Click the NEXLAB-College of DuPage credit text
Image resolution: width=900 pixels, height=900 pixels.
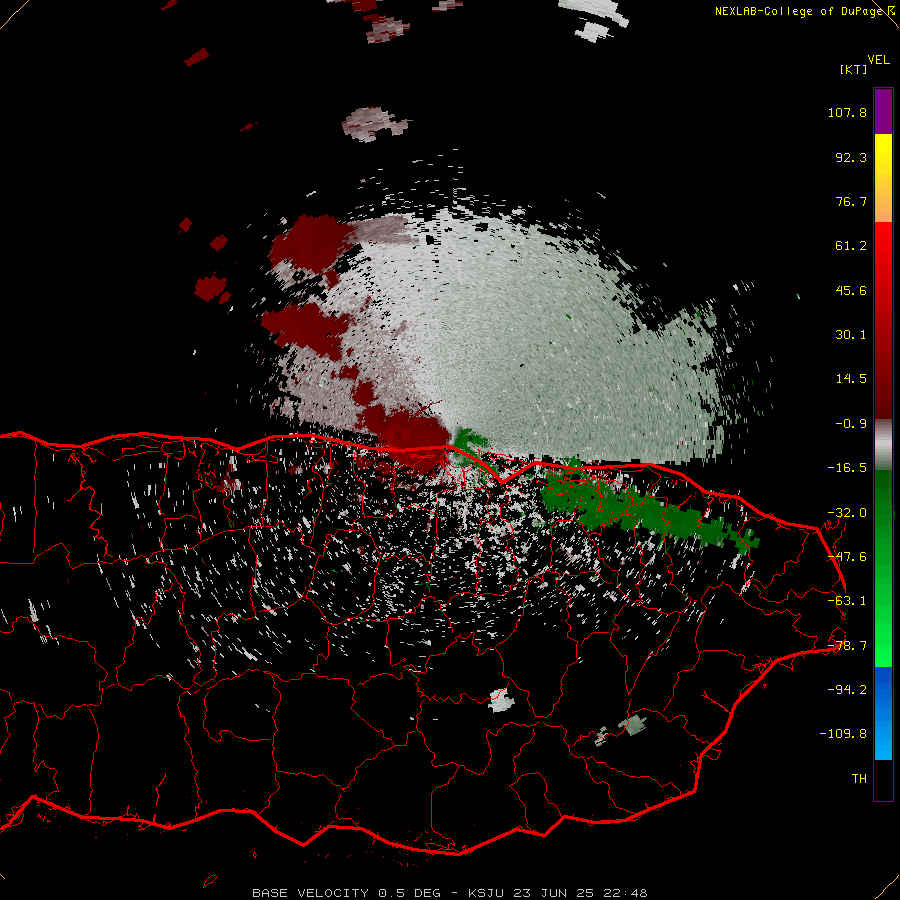pos(801,11)
